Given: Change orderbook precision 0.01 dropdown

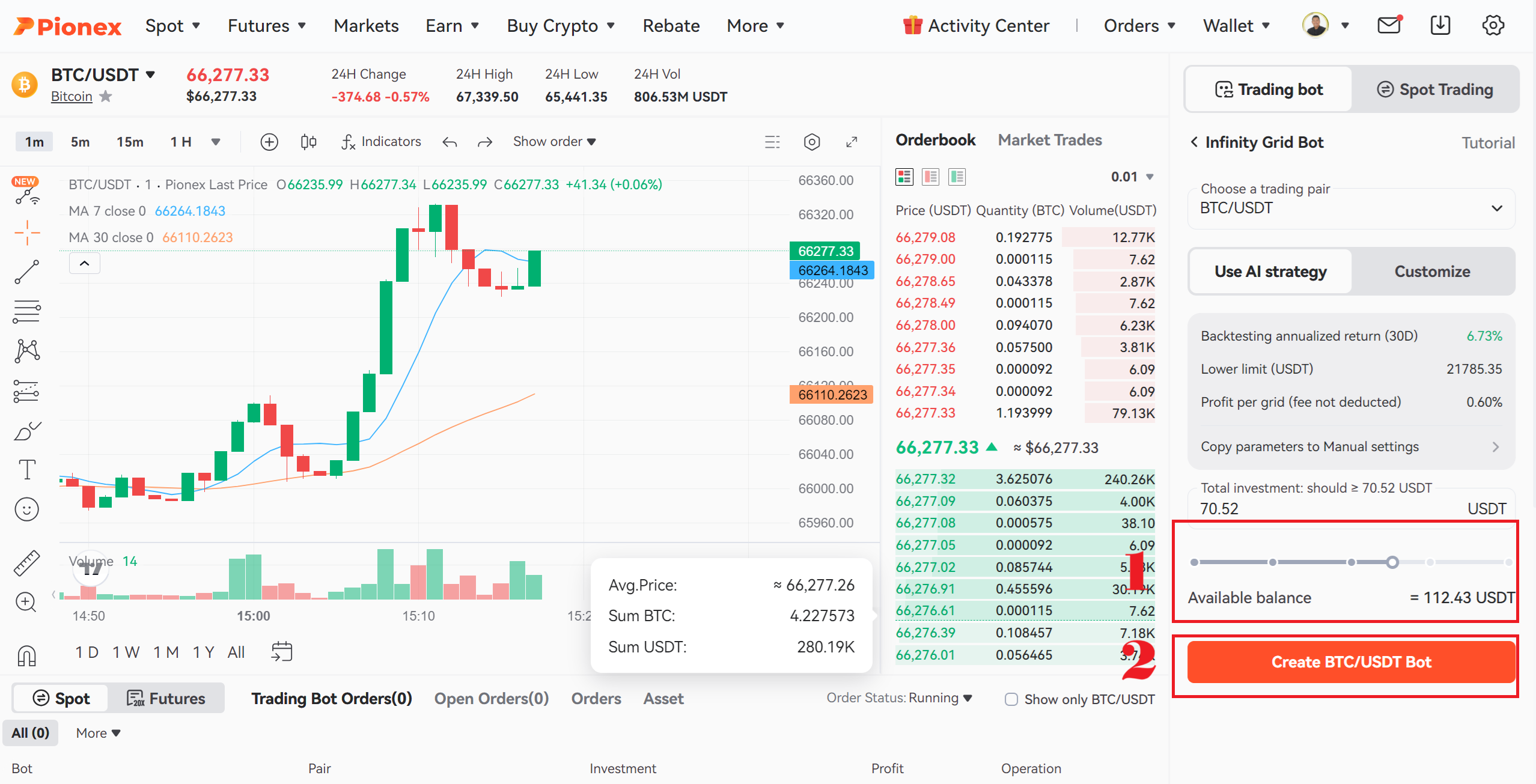Looking at the screenshot, I should [1132, 177].
